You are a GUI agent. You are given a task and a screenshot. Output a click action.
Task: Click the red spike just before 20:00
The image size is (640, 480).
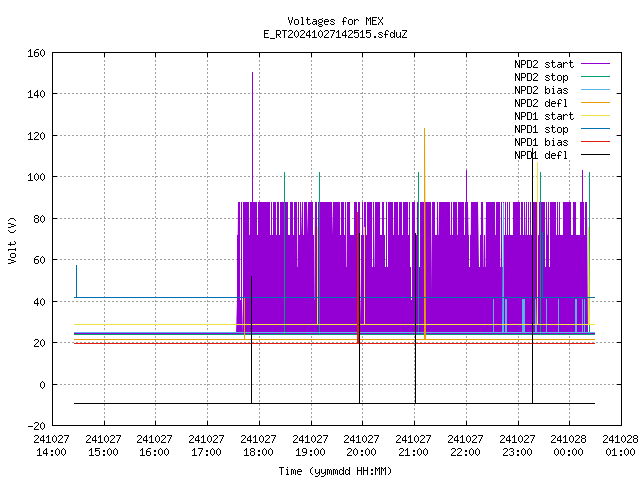pos(358,278)
